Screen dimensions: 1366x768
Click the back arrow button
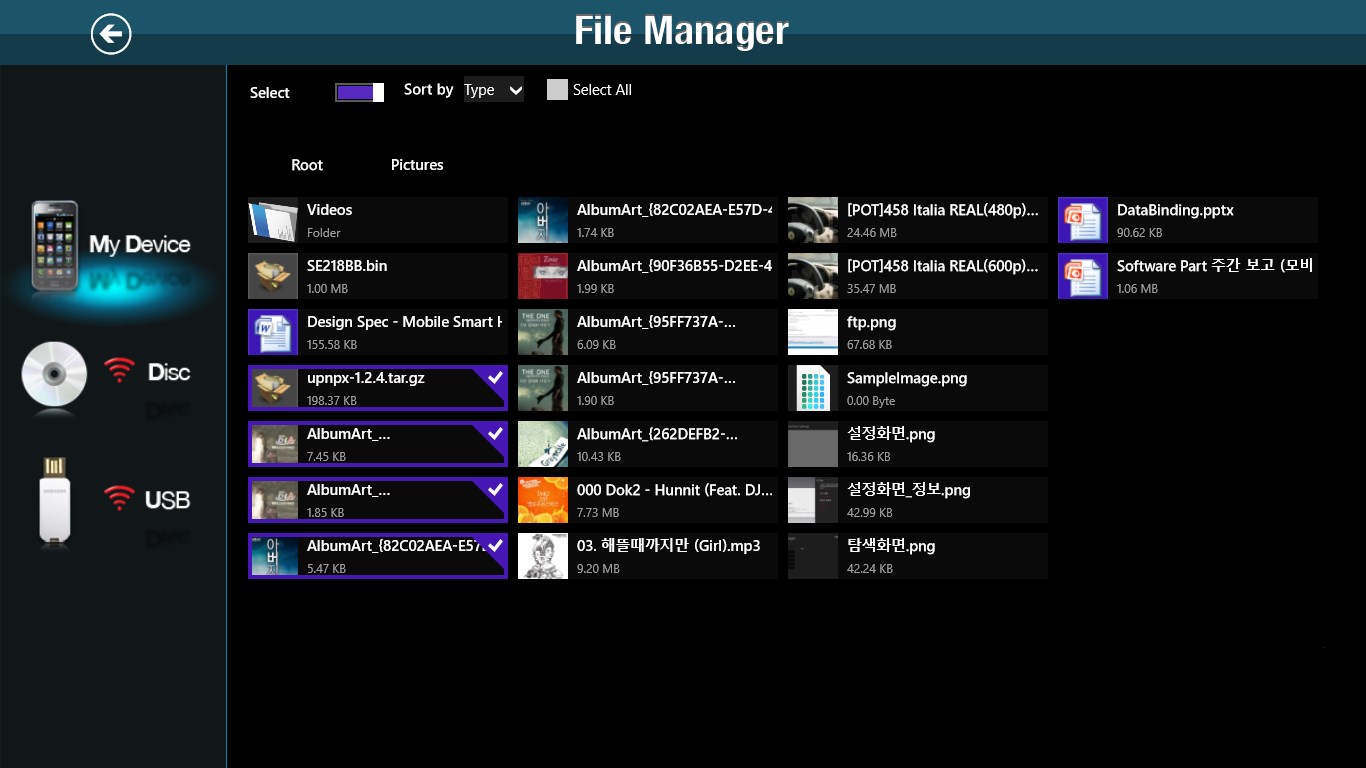[x=111, y=34]
